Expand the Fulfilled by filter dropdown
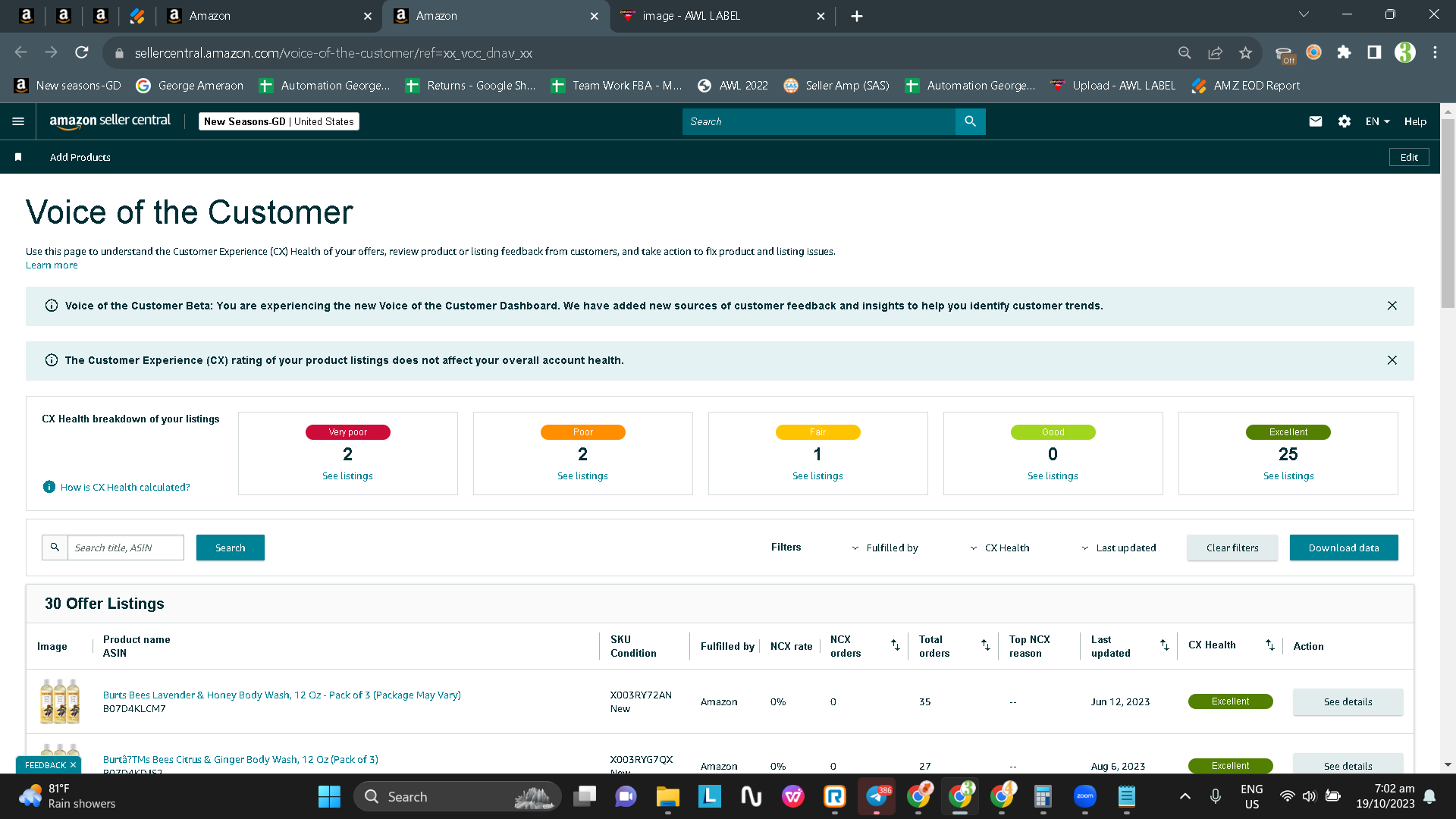The height and width of the screenshot is (819, 1456). (885, 548)
